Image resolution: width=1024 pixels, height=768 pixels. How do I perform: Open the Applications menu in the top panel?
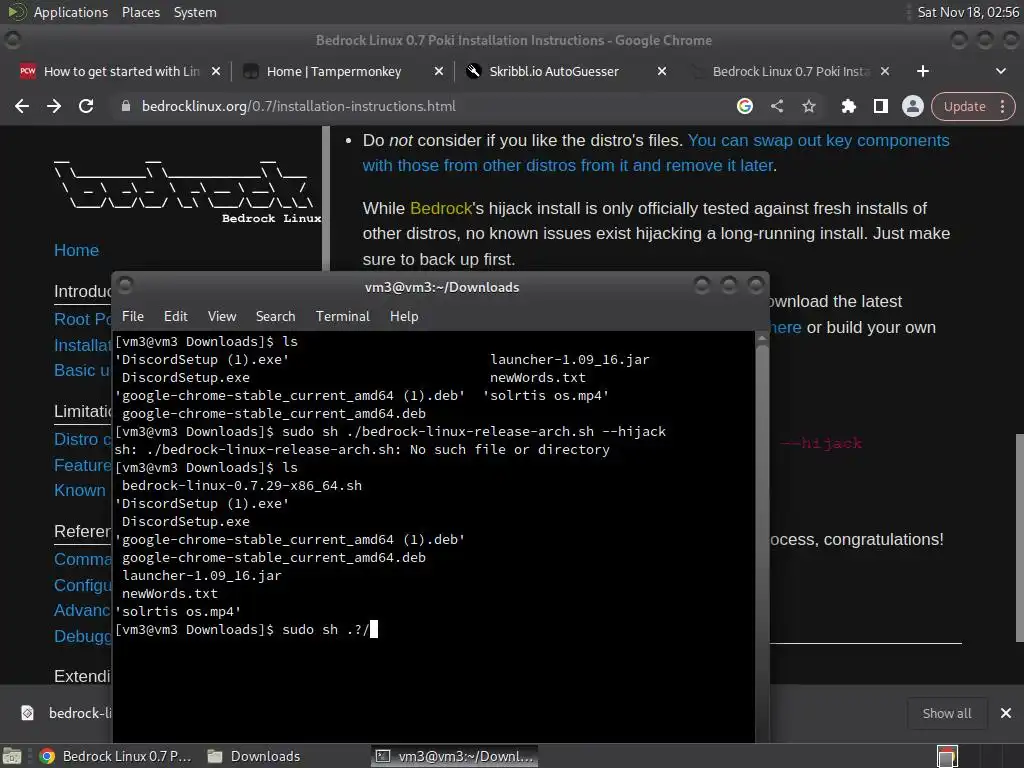point(71,12)
